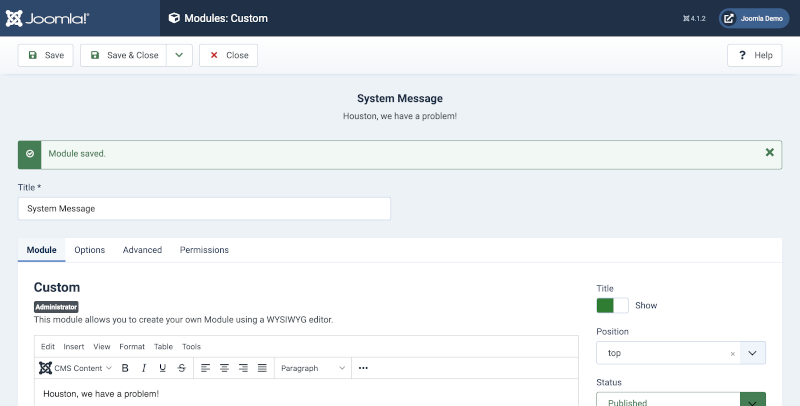Open the editor Insert menu
This screenshot has width=800, height=406.
(x=74, y=346)
